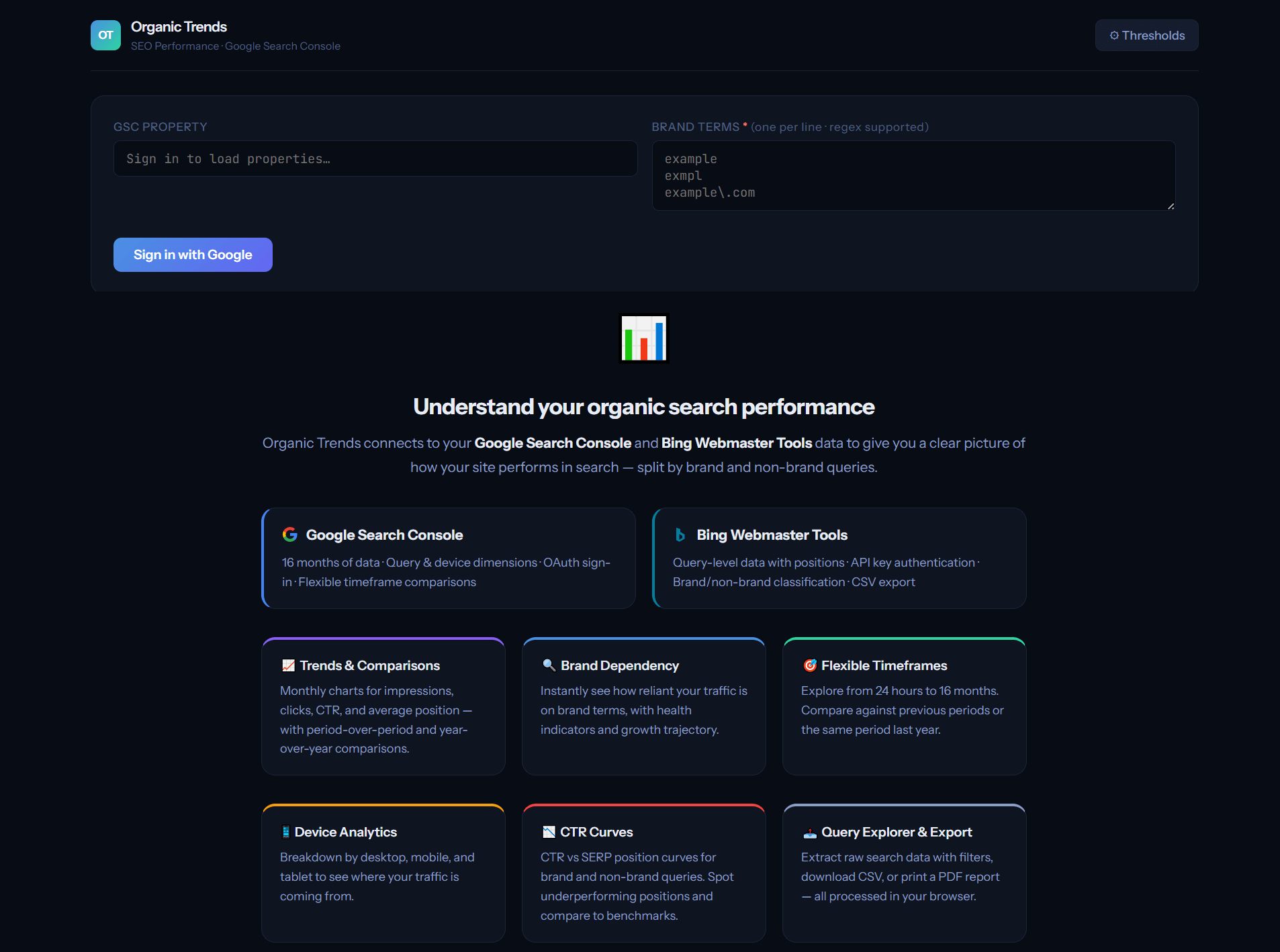Click the Sign in with Google button

click(193, 255)
